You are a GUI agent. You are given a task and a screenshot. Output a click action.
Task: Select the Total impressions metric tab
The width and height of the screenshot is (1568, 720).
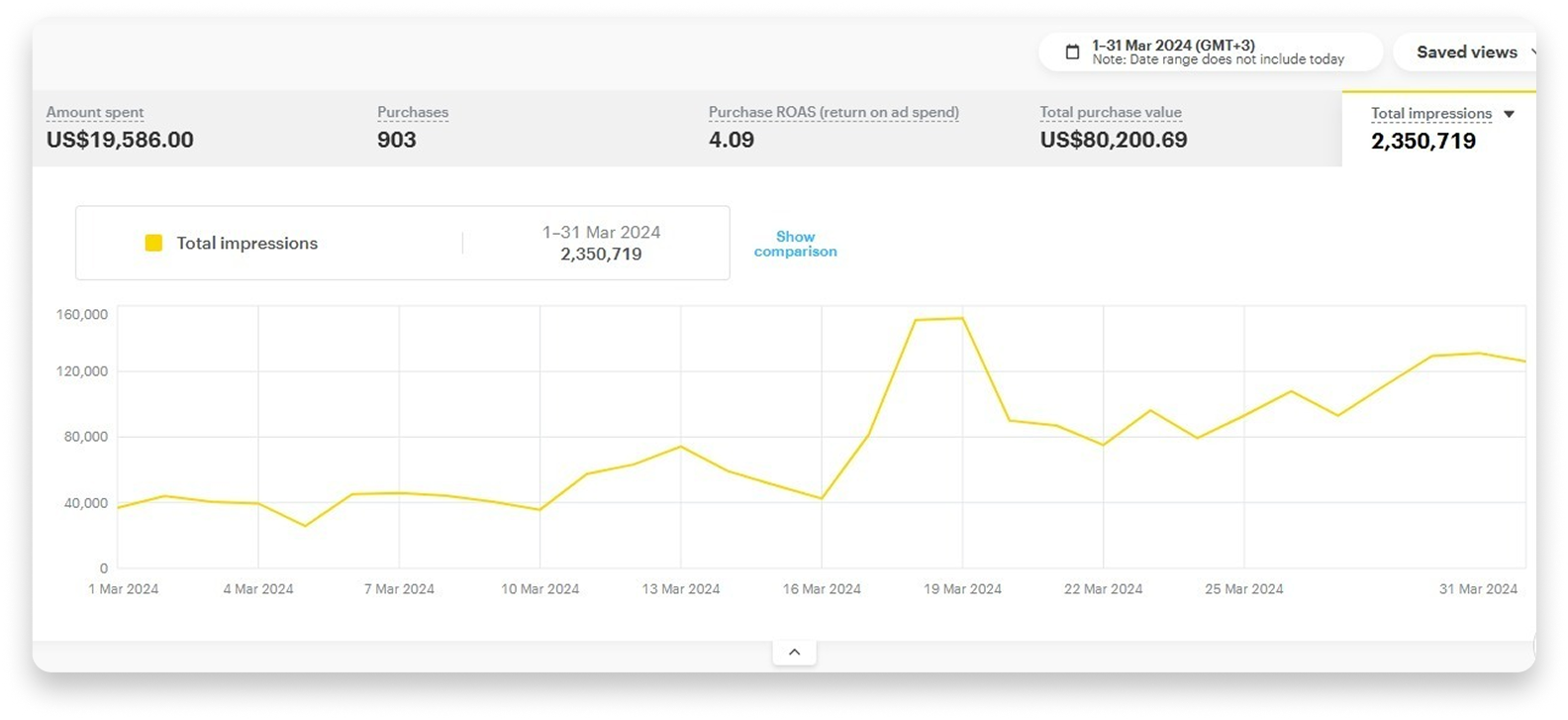(x=1439, y=129)
